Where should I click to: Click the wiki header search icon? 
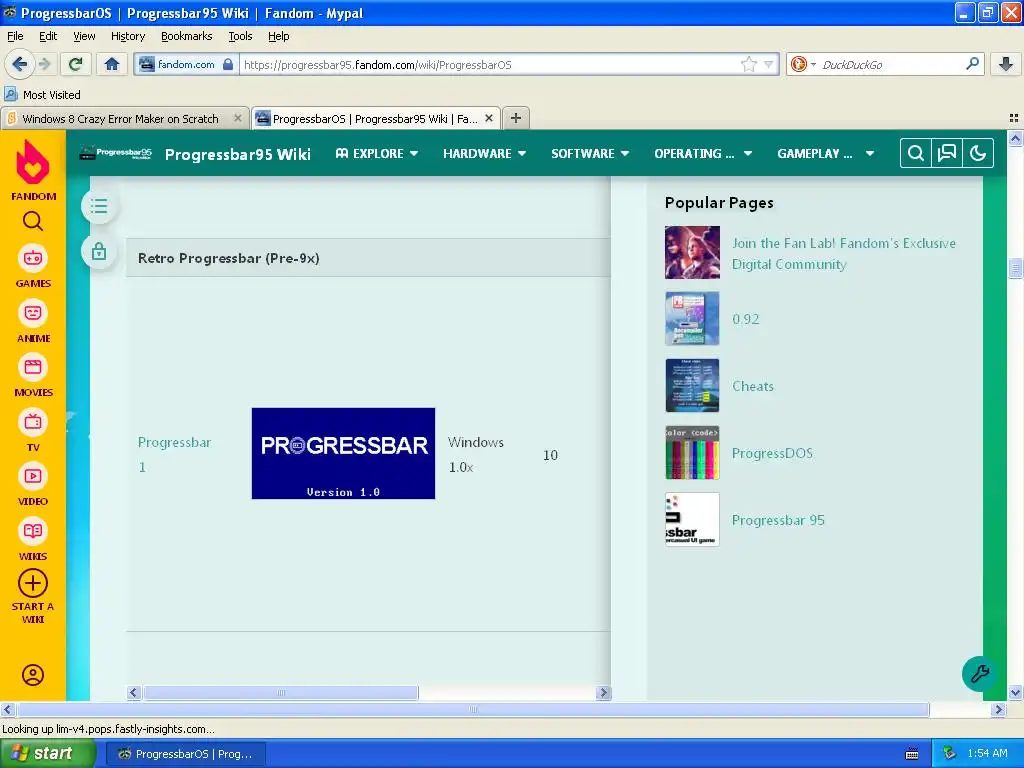(x=916, y=153)
